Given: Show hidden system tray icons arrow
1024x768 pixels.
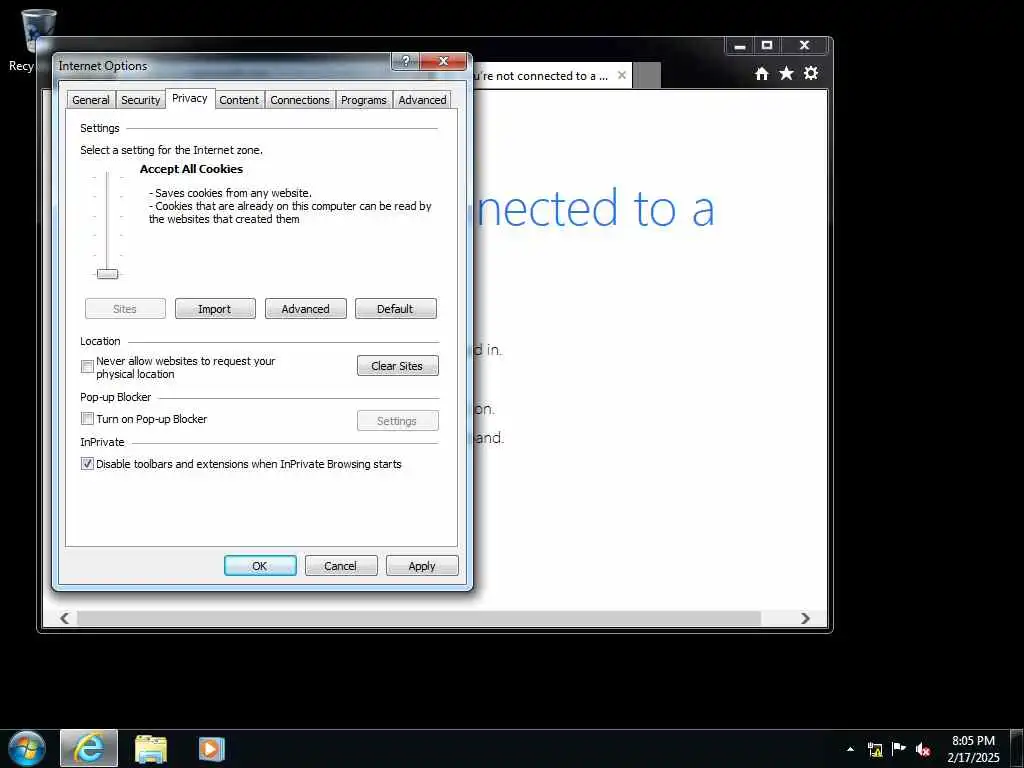Looking at the screenshot, I should pos(850,749).
